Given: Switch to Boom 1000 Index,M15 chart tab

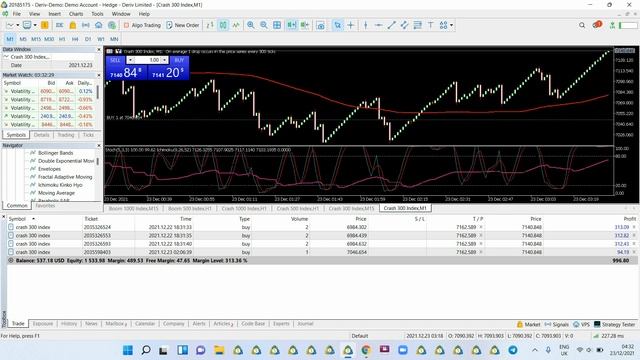Looking at the screenshot, I should click(x=133, y=208).
